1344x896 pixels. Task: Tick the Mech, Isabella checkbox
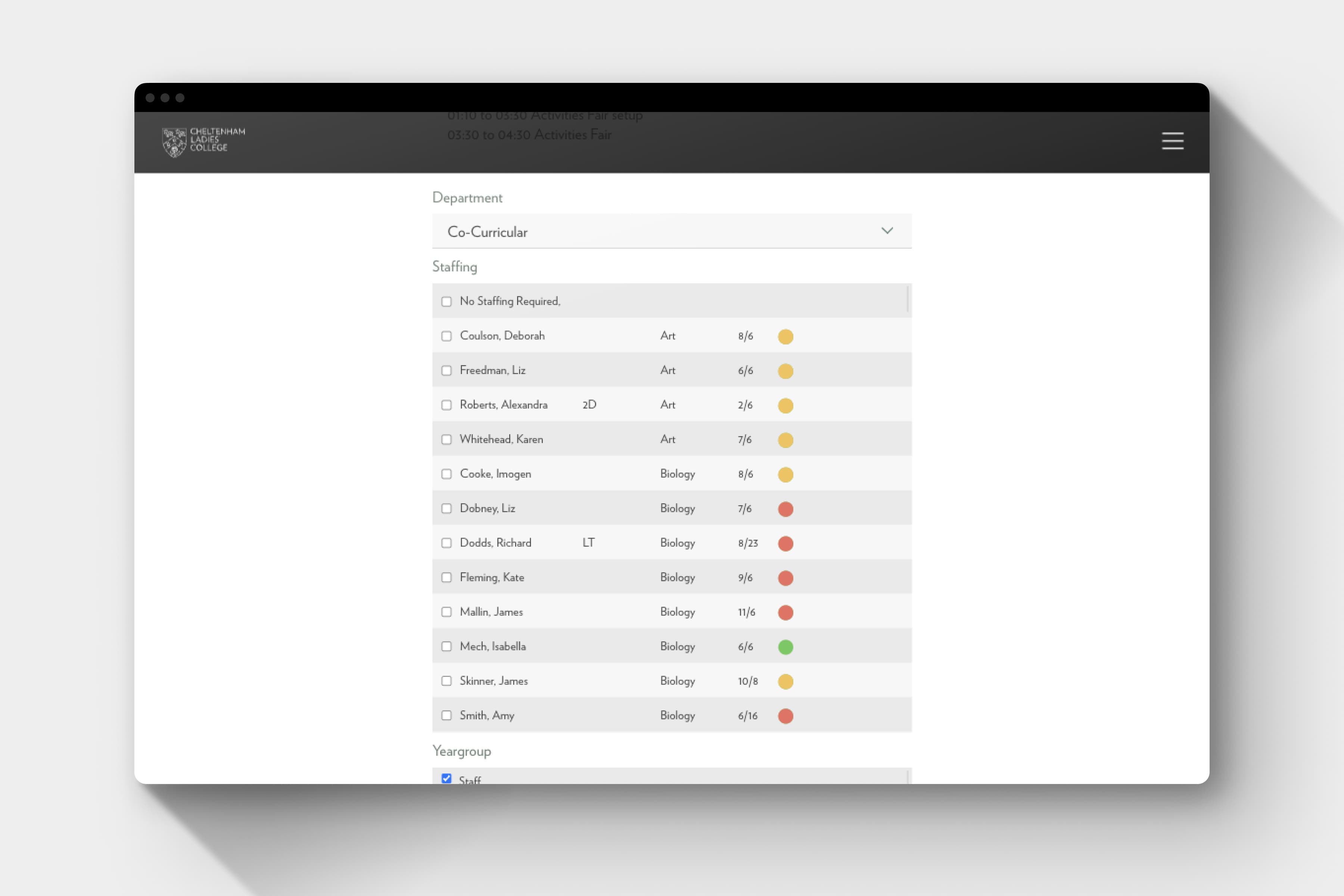446,646
